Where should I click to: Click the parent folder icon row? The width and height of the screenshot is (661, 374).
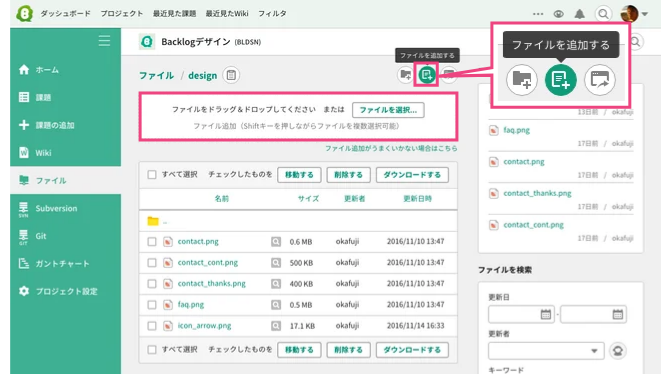click(x=153, y=221)
